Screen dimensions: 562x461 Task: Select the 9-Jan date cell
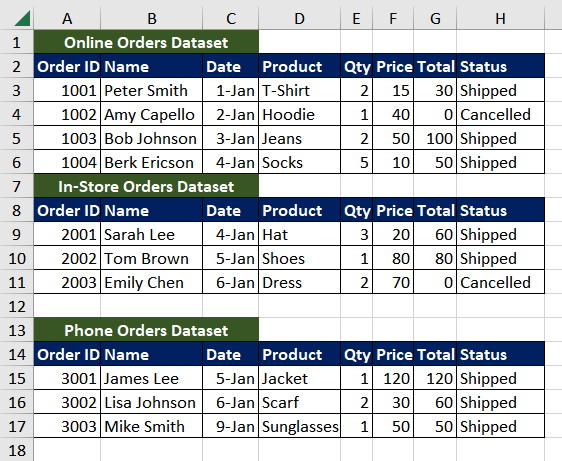[x=230, y=426]
